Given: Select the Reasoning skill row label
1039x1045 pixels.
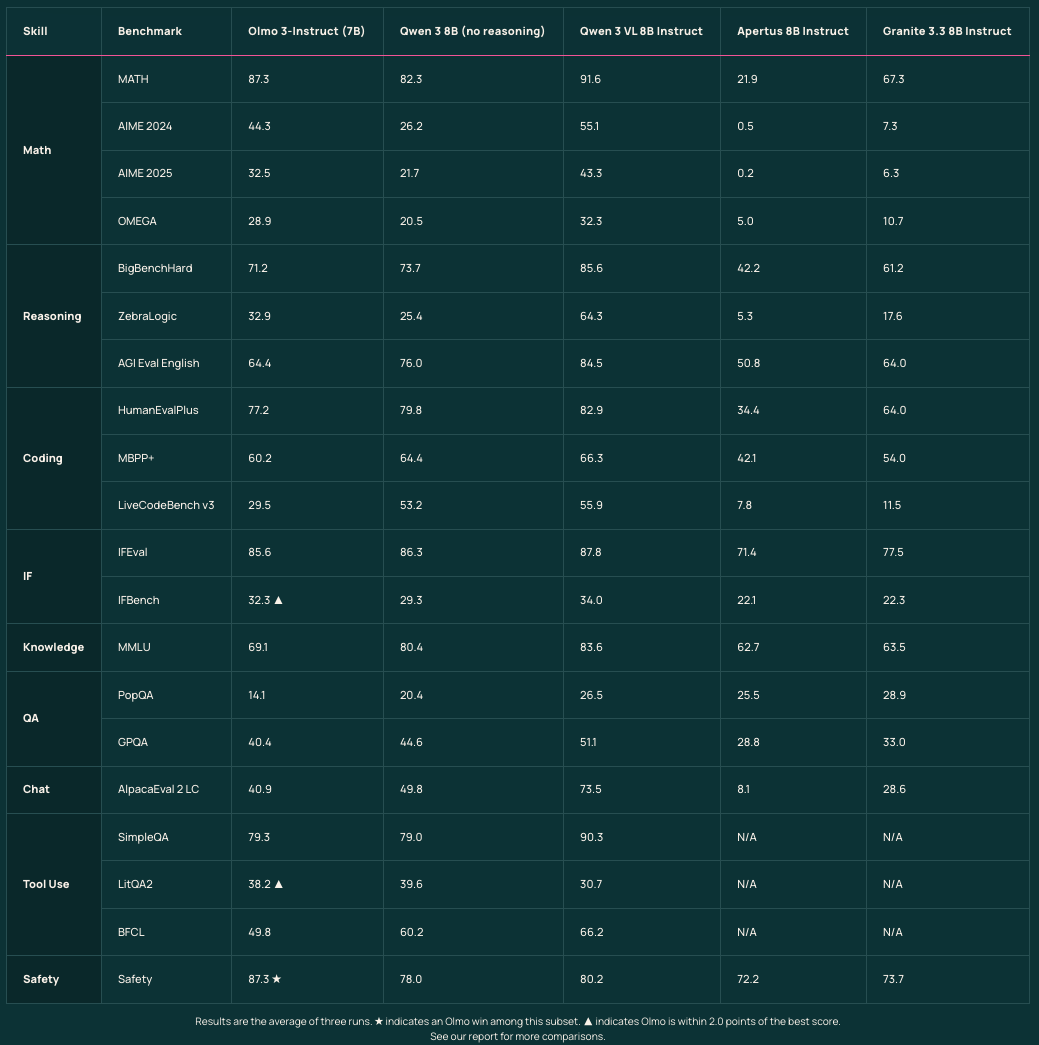Looking at the screenshot, I should [52, 316].
